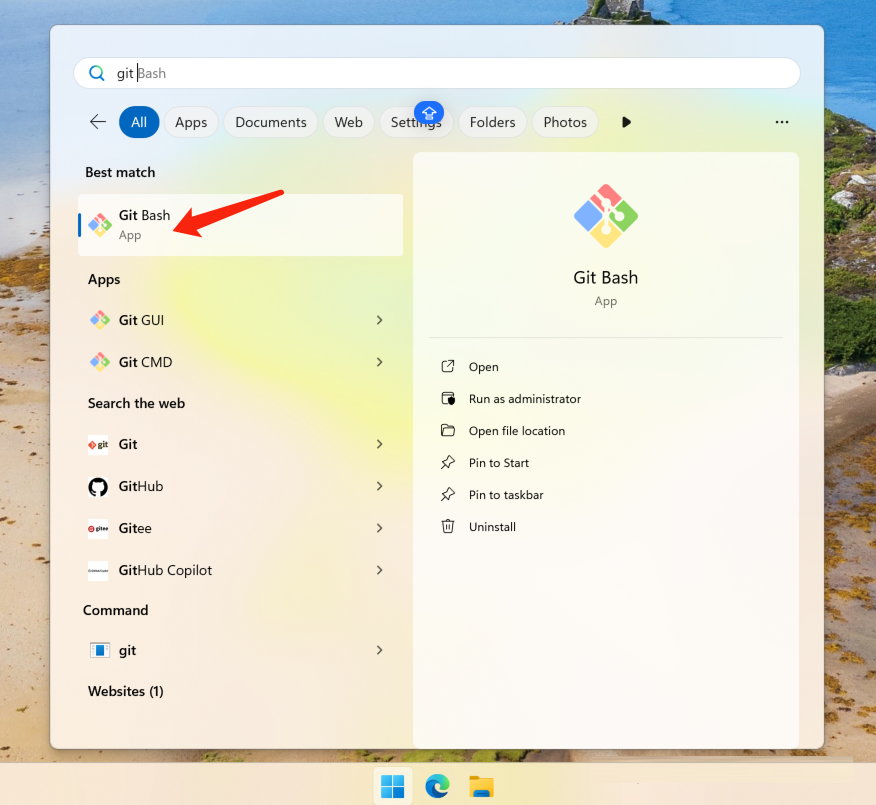Choose Uninstall for Git Bash
Viewport: 876px width, 805px height.
tap(492, 527)
